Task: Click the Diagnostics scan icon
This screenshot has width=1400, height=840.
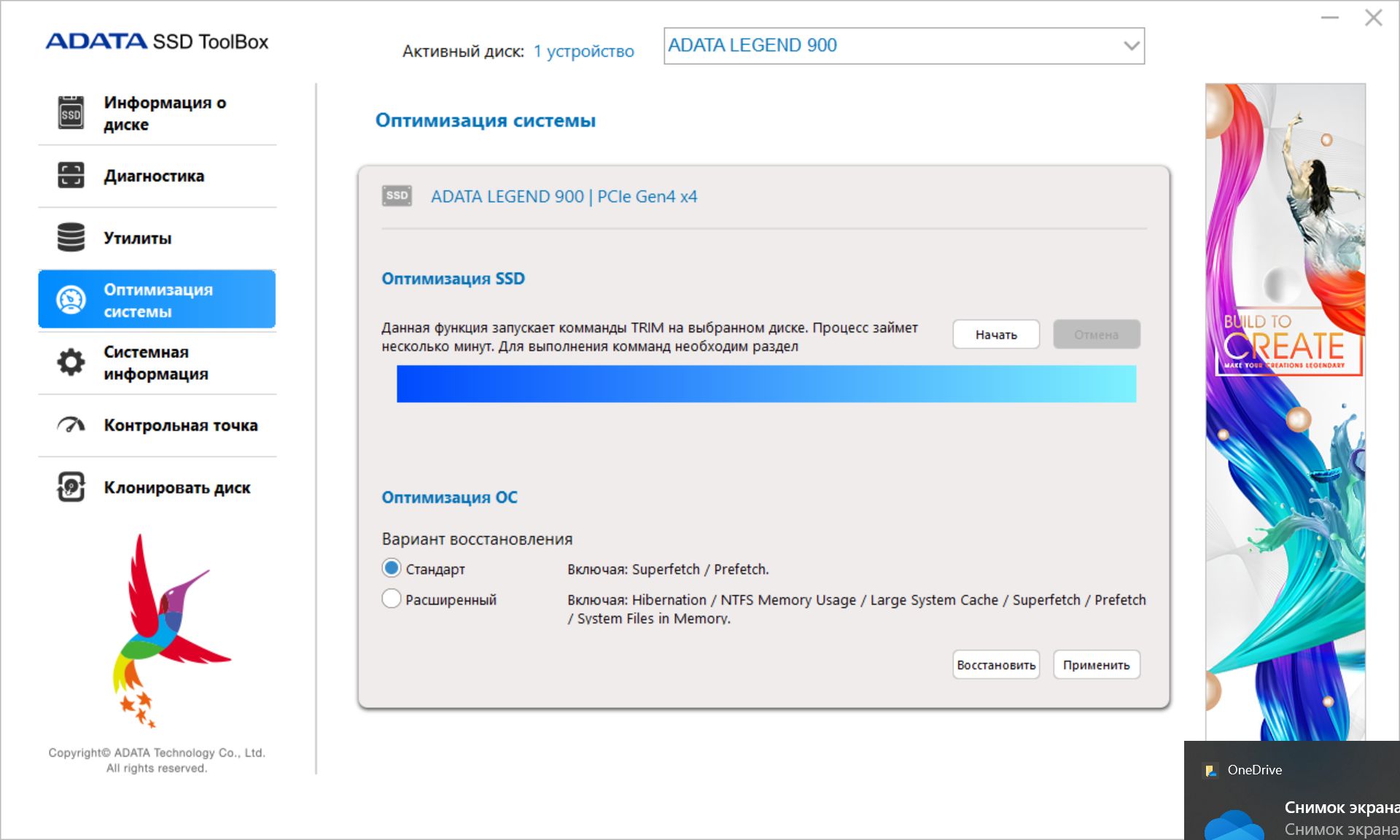Action: pos(71,176)
